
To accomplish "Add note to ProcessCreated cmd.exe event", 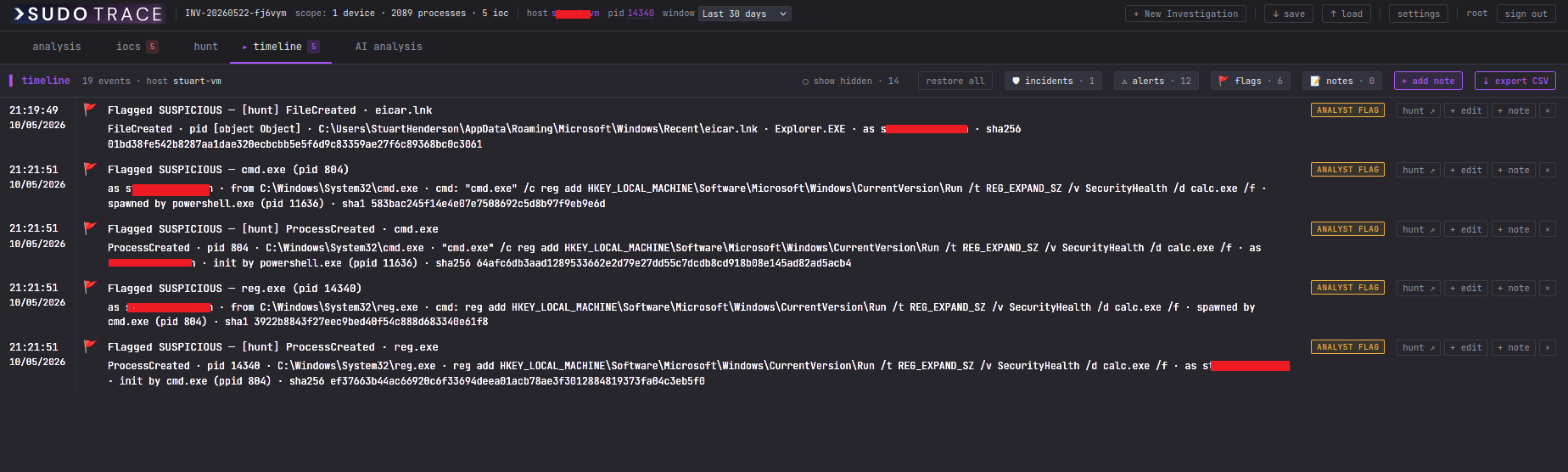I will coord(1514,229).
